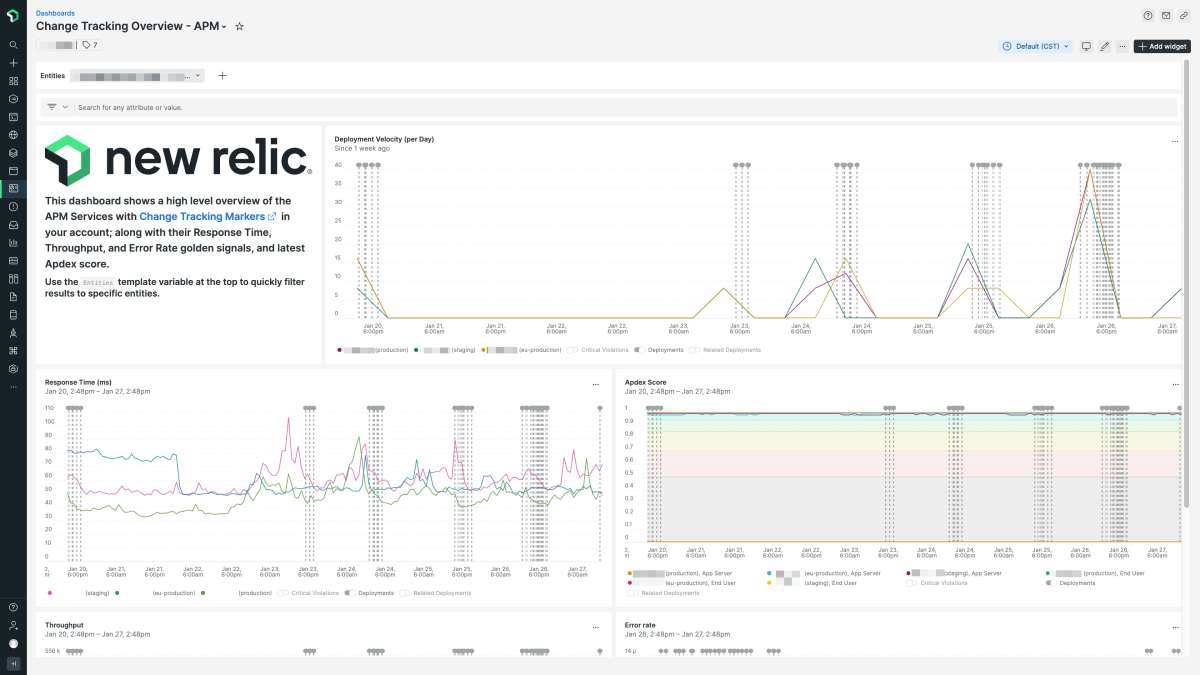Enable Related Deployments in Response Time legend

point(405,593)
